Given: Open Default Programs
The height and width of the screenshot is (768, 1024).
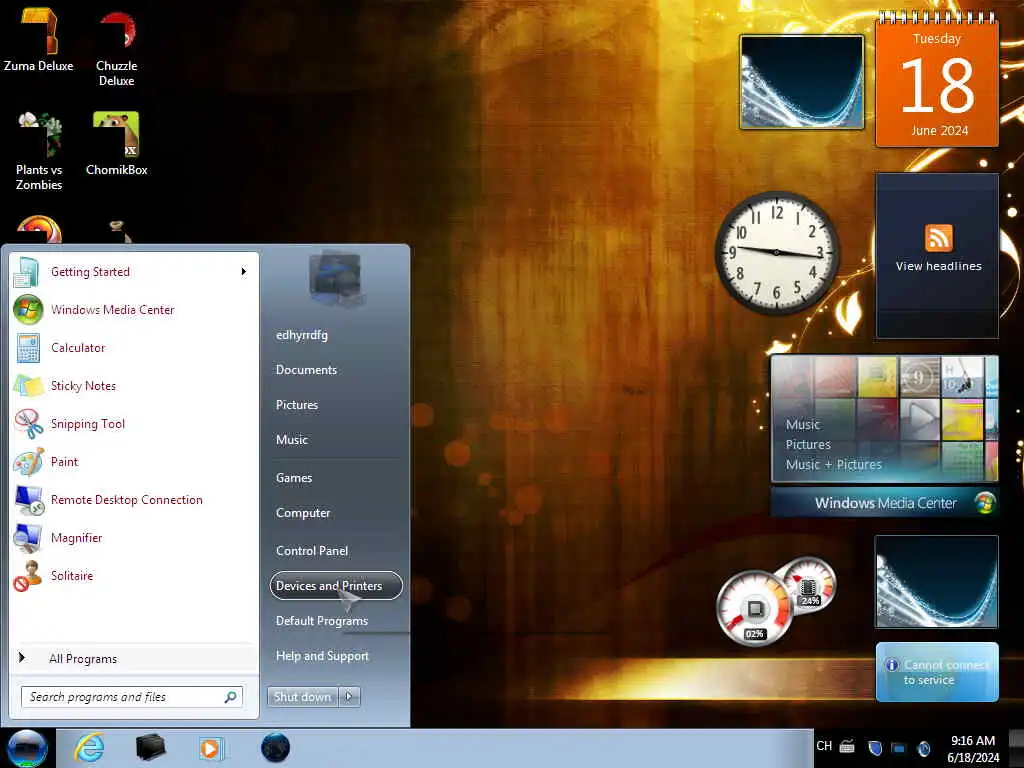Looking at the screenshot, I should pyautogui.click(x=322, y=621).
